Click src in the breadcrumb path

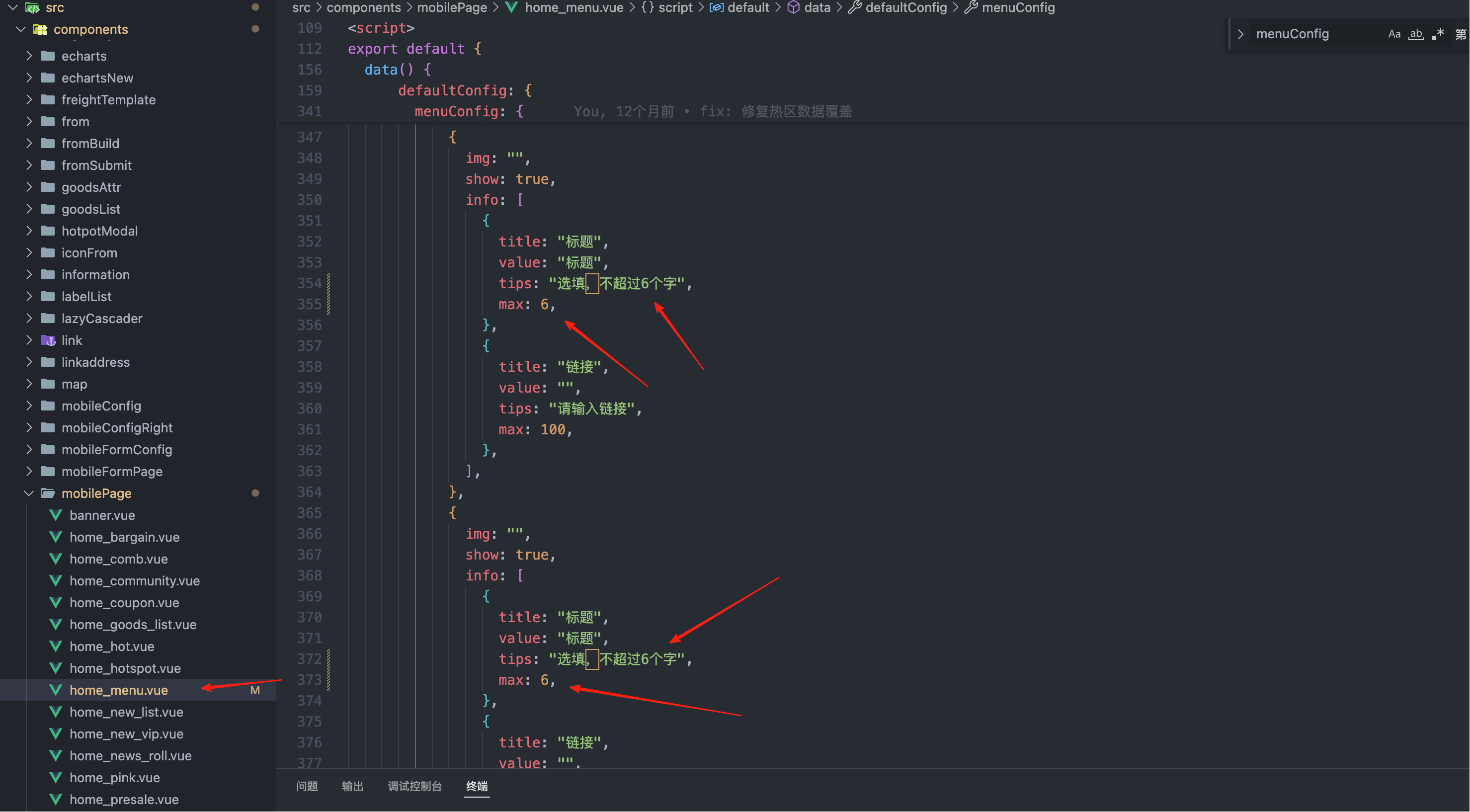301,7
